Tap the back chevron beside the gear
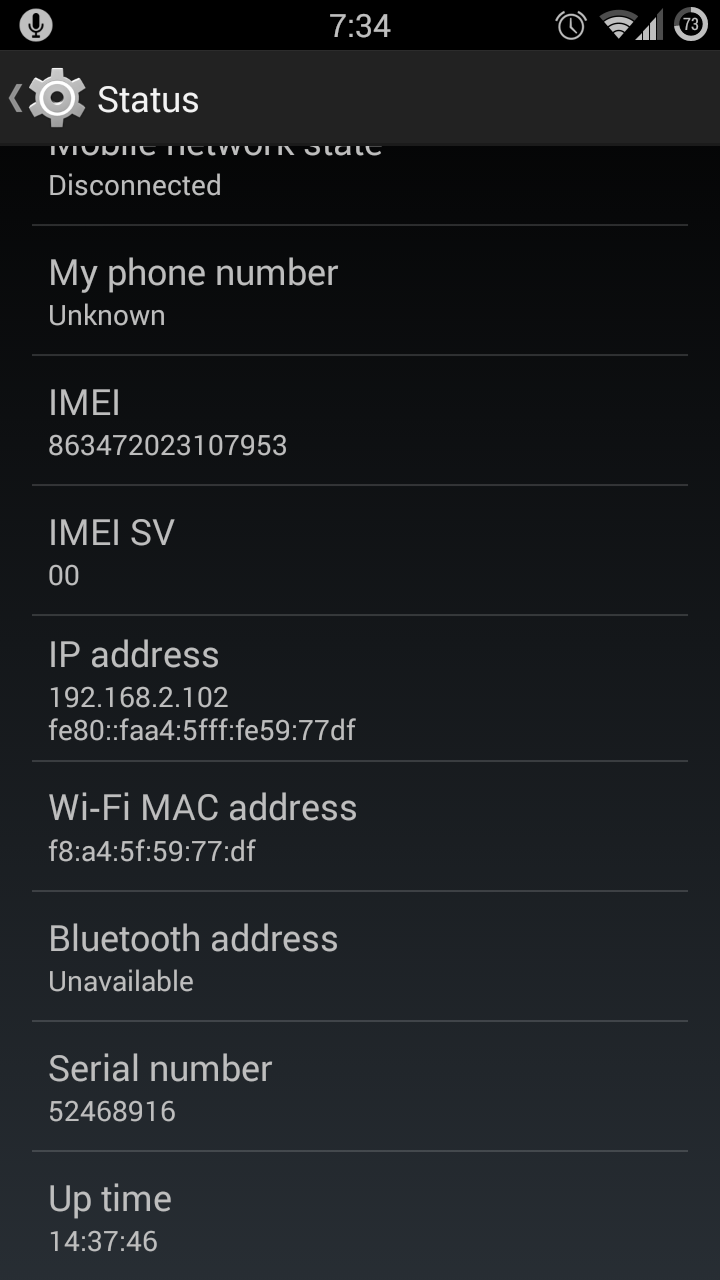Screen dimensions: 720x1280 pyautogui.click(x=15, y=98)
